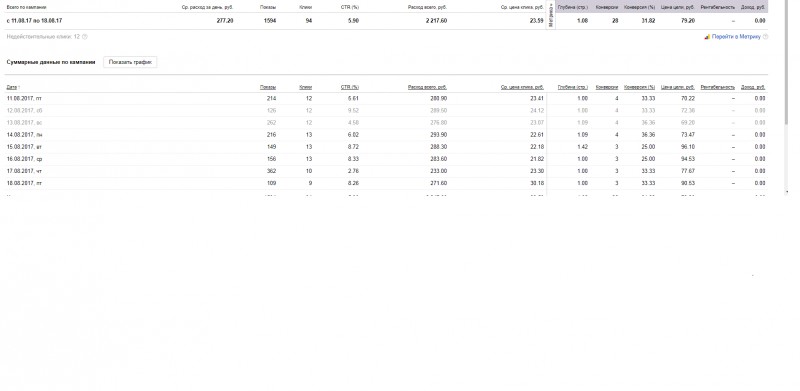The image size is (800, 391).
Task: Collapse the vertical Метрика column toggle
Action: click(x=551, y=15)
